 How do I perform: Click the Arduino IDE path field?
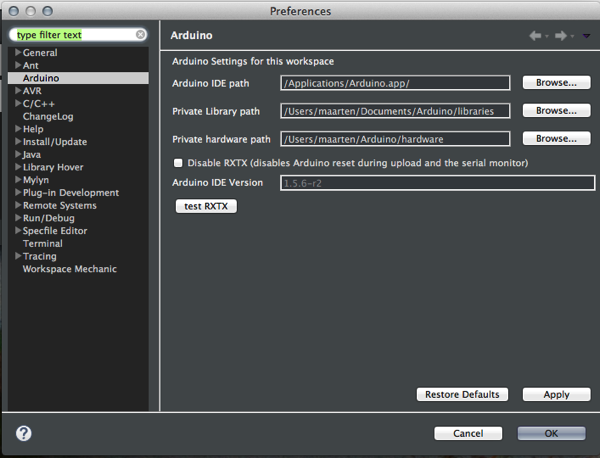395,83
